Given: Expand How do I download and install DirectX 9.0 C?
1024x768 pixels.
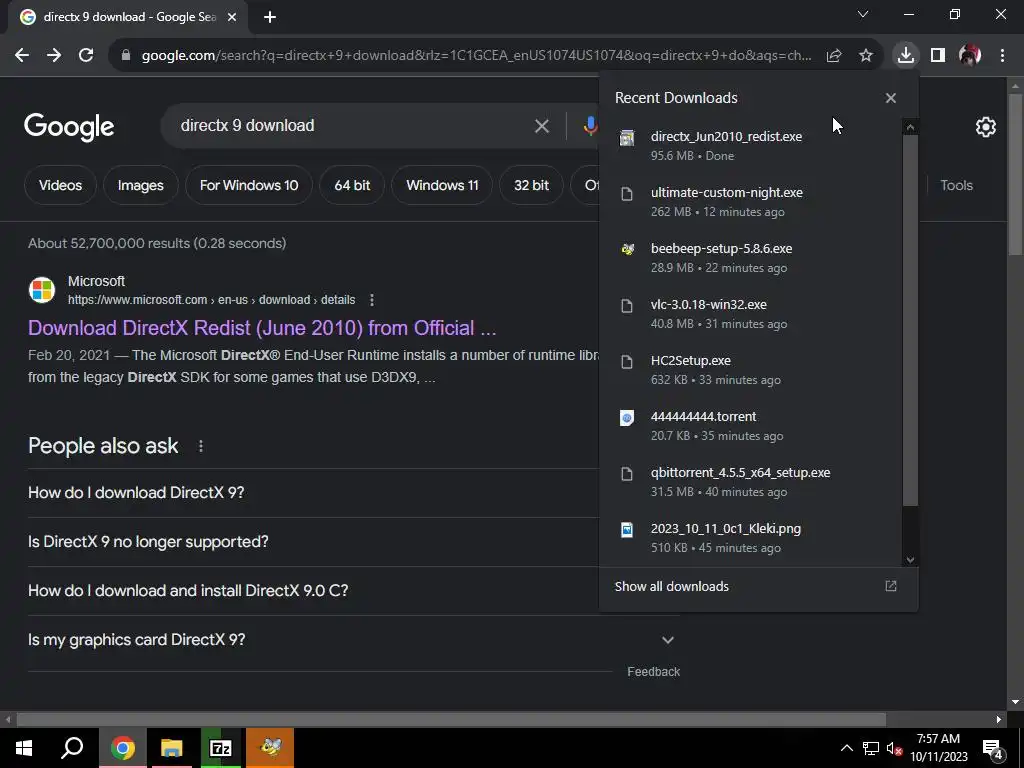Looking at the screenshot, I should 313,590.
